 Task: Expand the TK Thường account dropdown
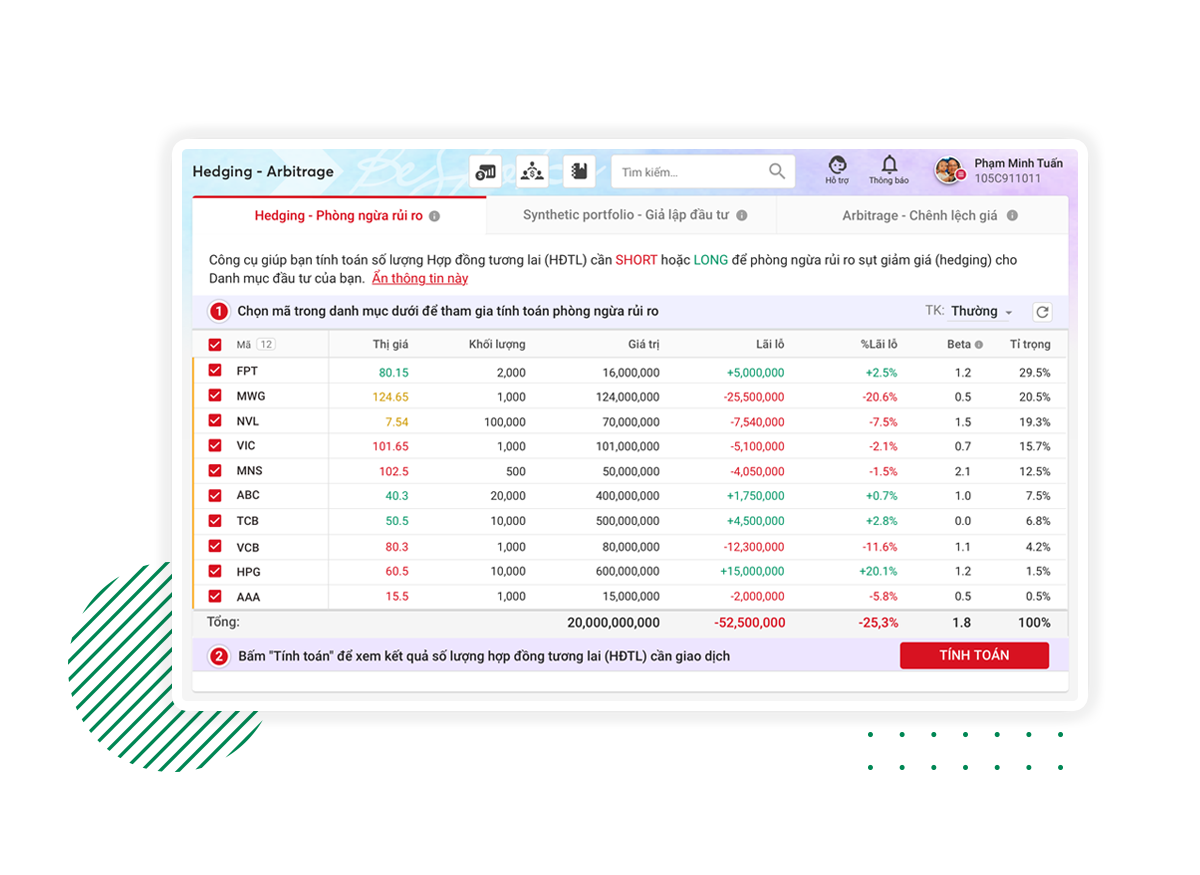(x=981, y=312)
